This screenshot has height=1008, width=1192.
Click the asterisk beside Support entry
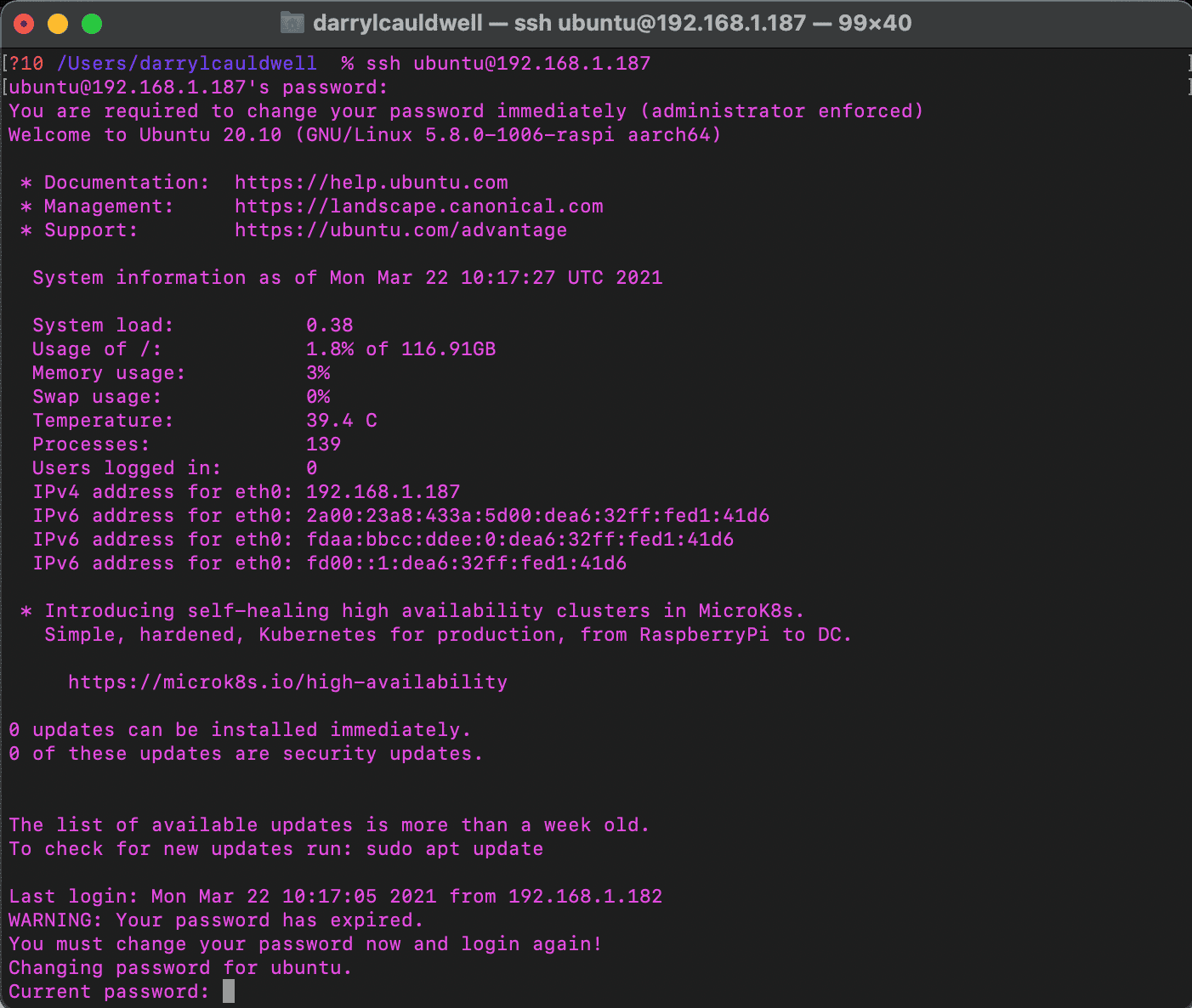pyautogui.click(x=26, y=229)
